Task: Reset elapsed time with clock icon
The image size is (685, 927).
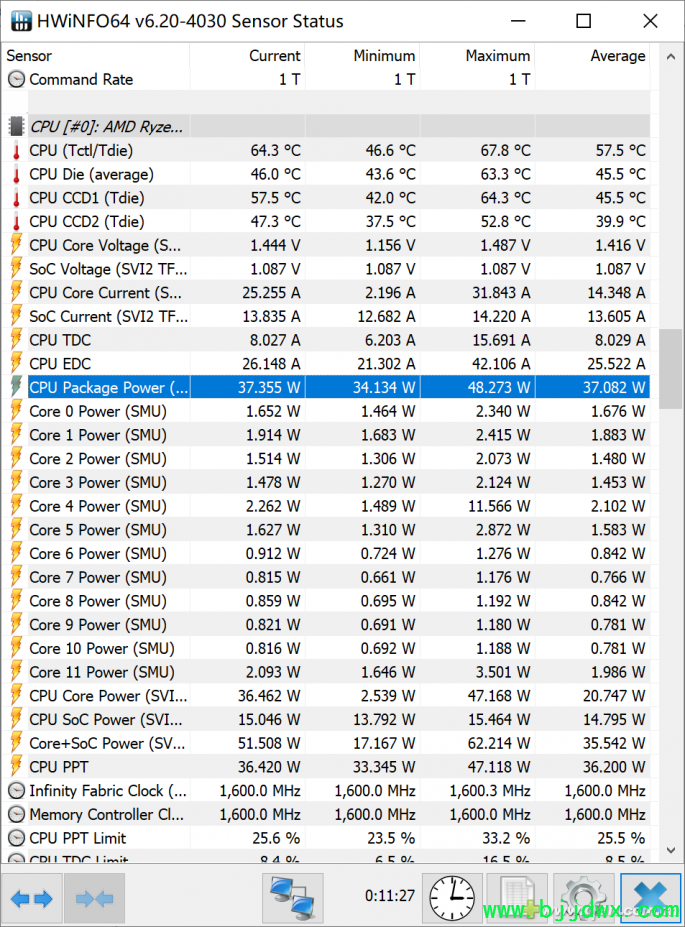Action: point(452,898)
